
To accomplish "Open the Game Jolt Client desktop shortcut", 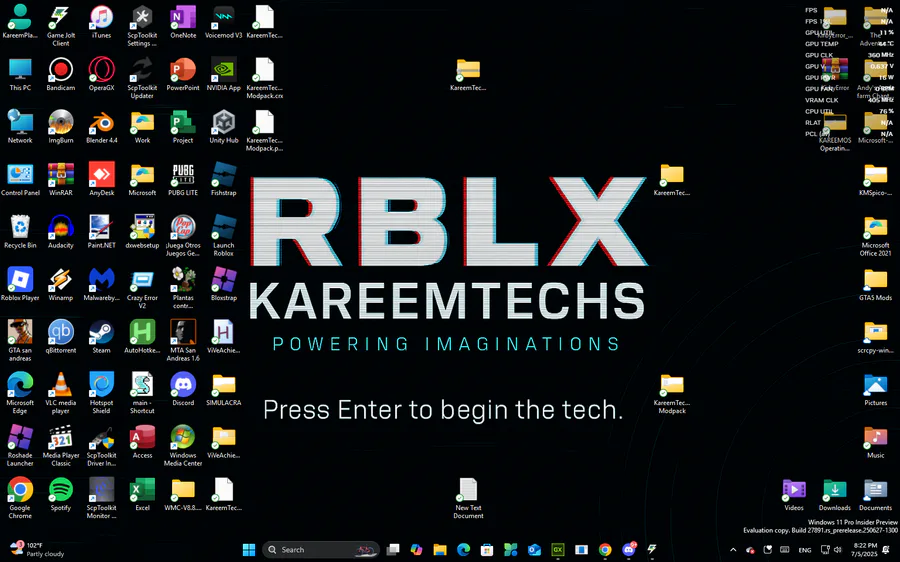I will tap(61, 26).
